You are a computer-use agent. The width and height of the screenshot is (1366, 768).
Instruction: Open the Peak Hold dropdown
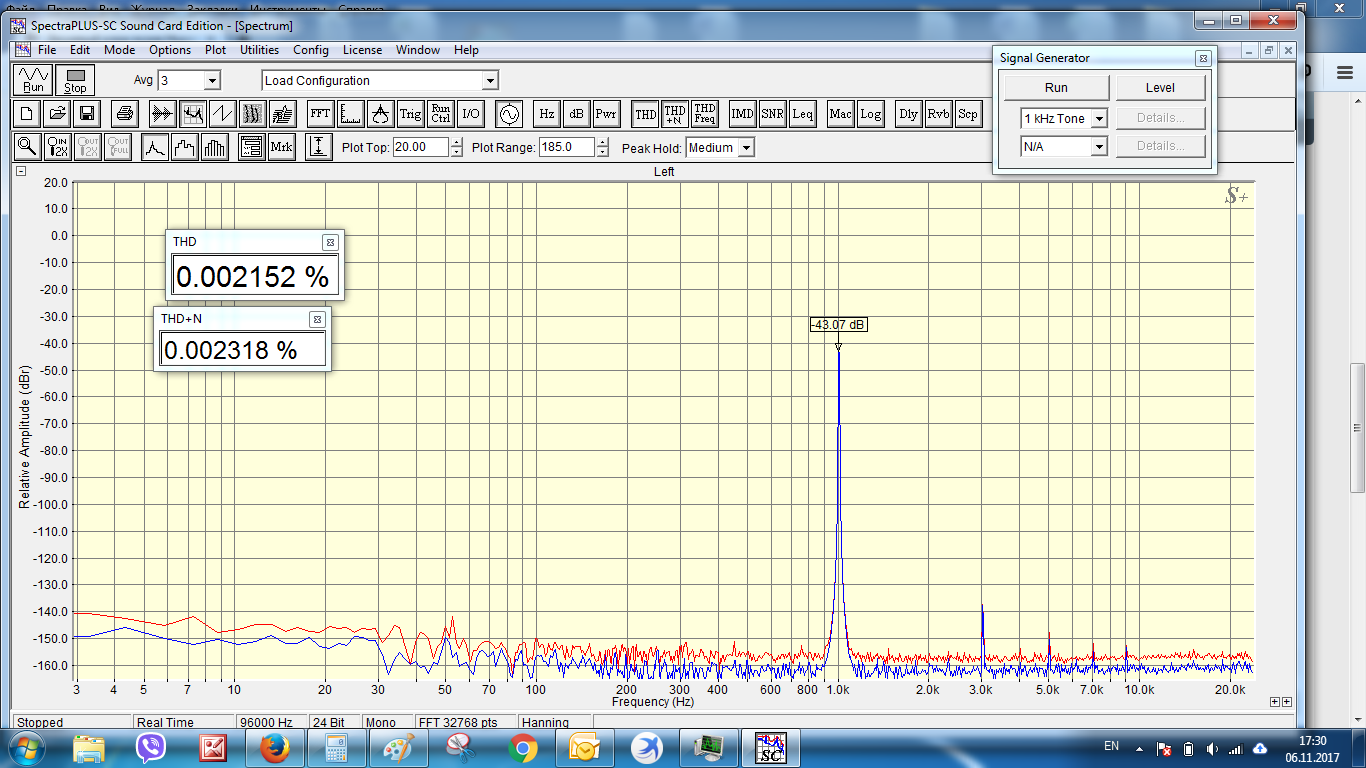coord(745,148)
